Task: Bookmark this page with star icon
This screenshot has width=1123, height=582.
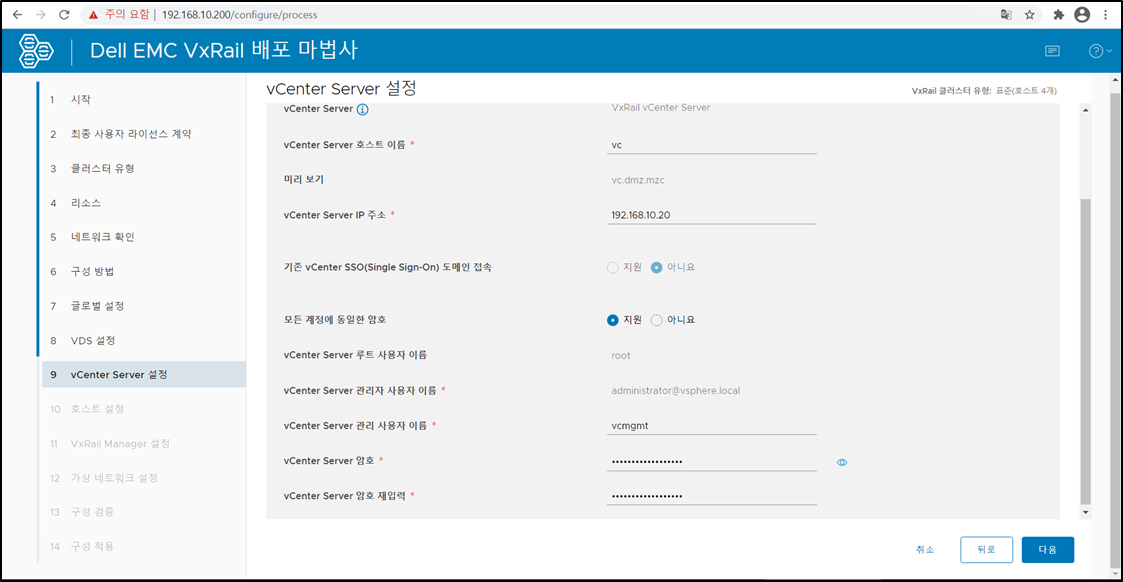Action: (1030, 14)
